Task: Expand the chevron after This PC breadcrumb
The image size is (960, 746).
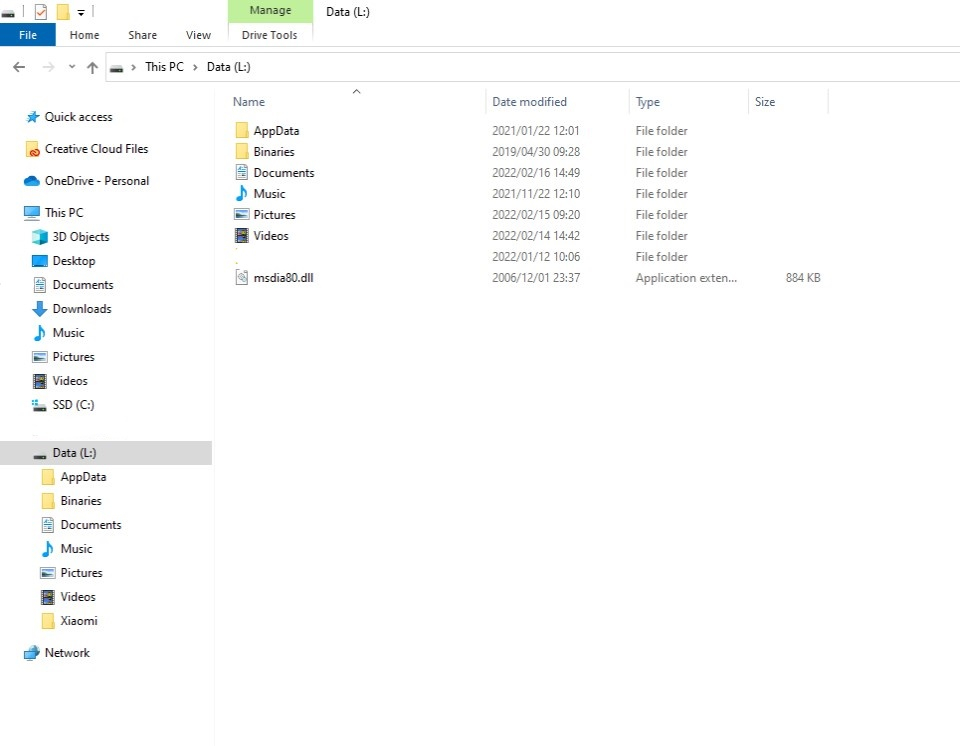Action: pyautogui.click(x=195, y=67)
